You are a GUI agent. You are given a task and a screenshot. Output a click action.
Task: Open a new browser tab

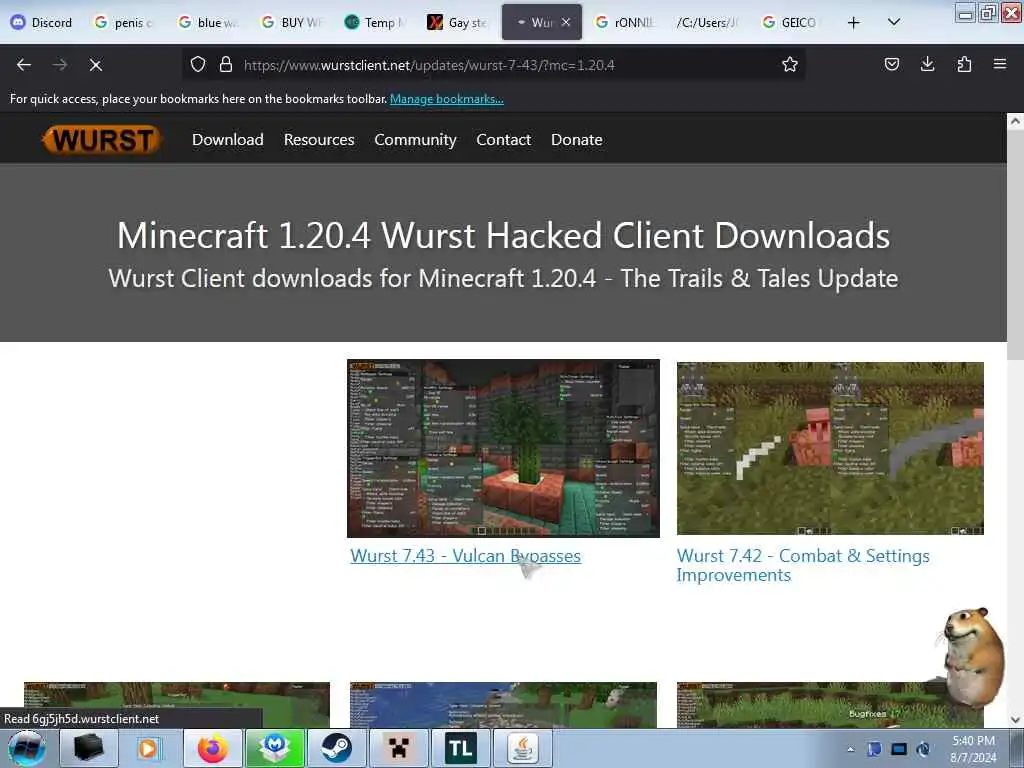pos(853,23)
